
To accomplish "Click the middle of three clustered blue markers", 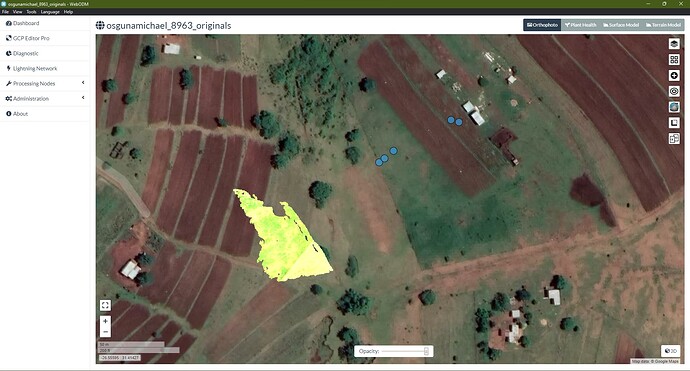I will [x=384, y=158].
